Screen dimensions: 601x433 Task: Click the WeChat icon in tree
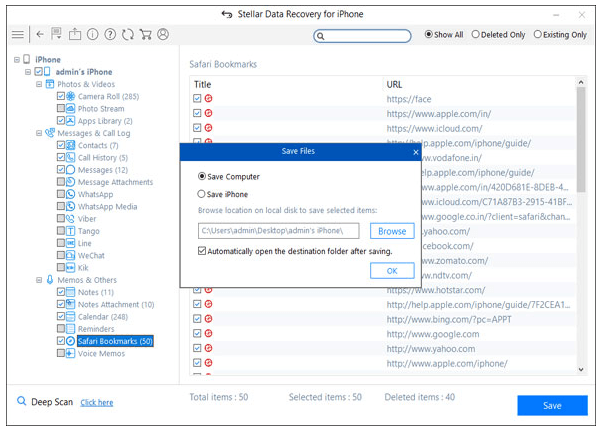(71, 256)
